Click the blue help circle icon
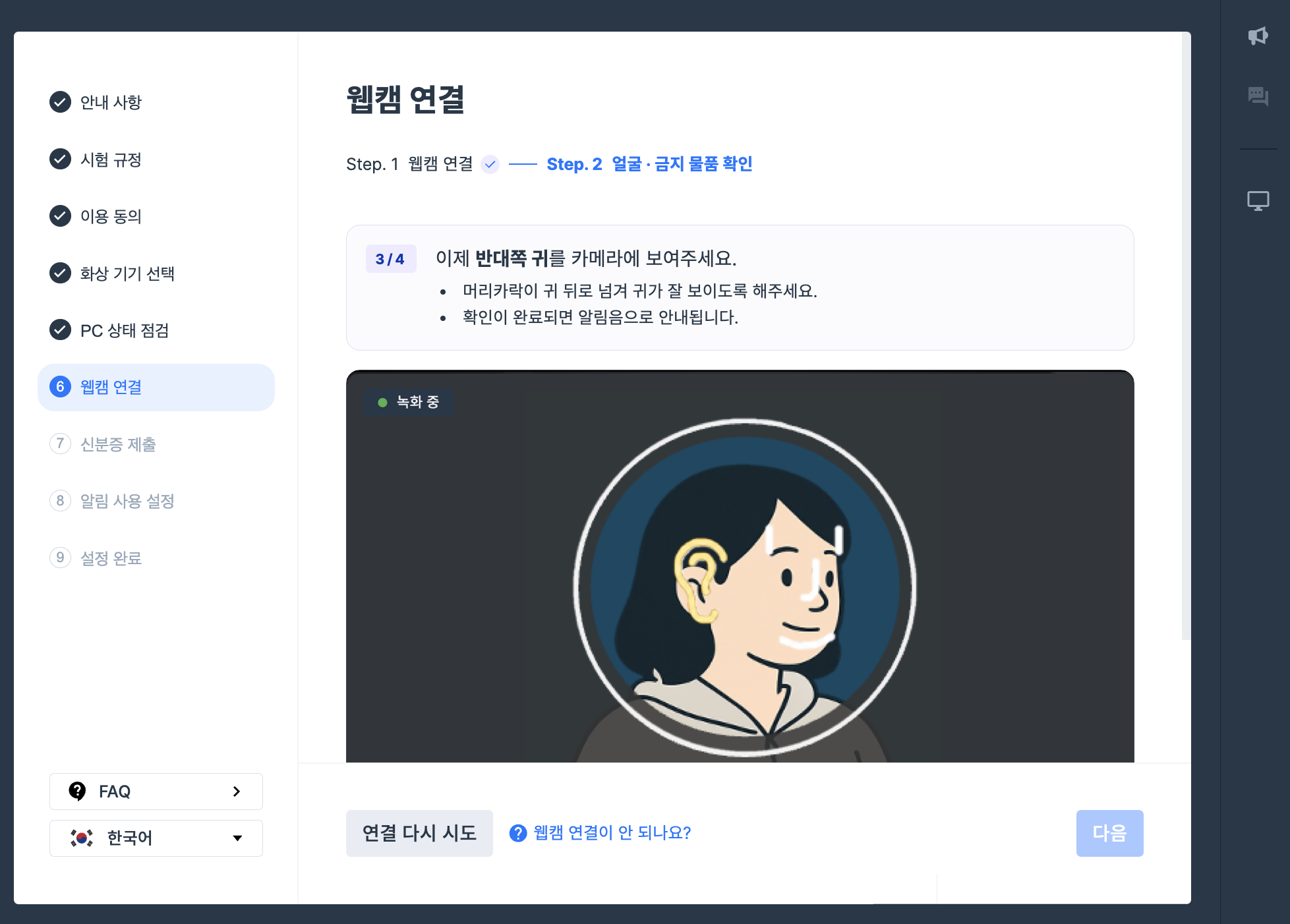Screen dimensions: 1290x924 coord(518,833)
